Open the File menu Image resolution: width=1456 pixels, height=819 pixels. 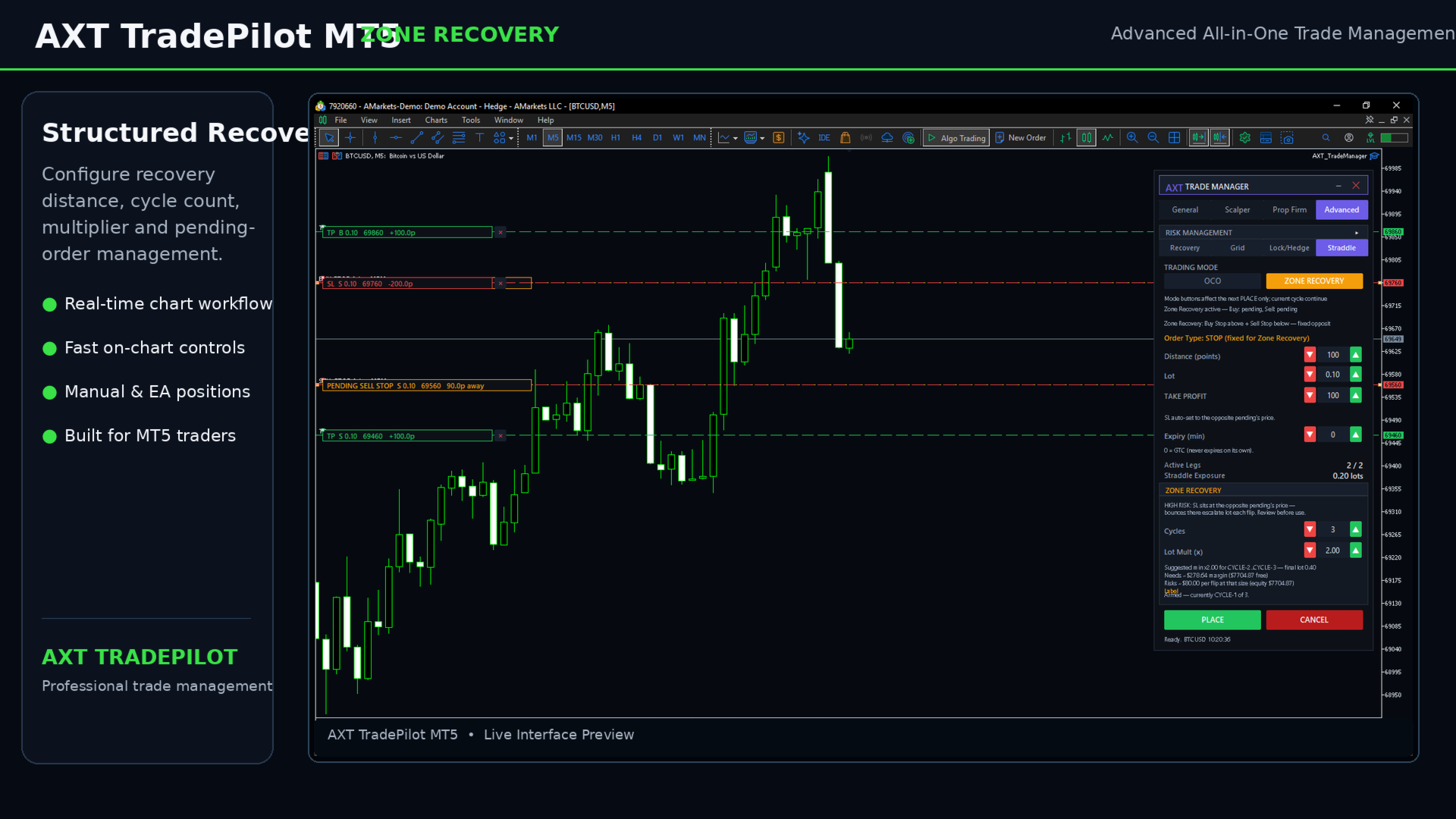pos(341,121)
